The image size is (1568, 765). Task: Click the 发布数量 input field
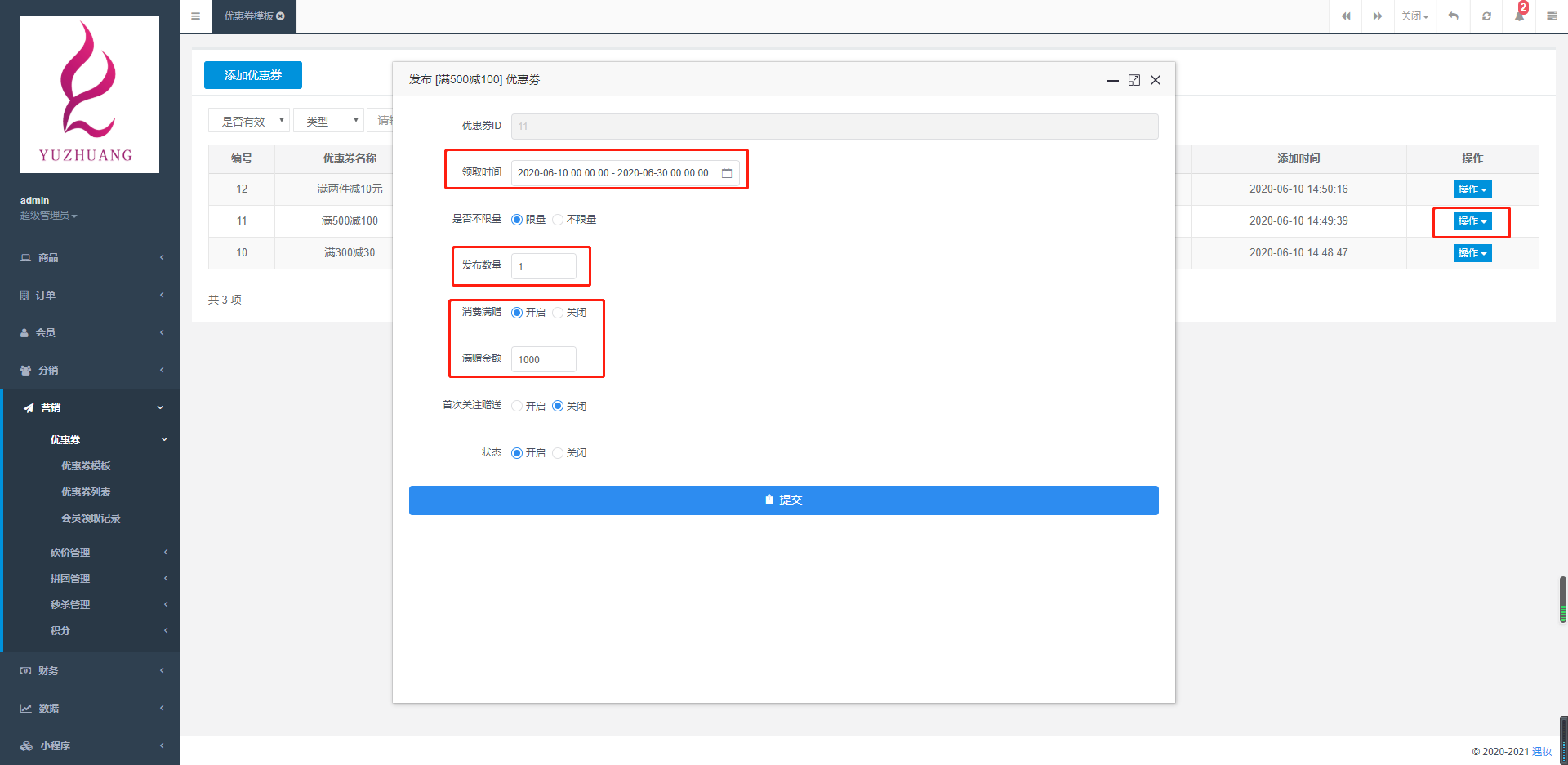pyautogui.click(x=544, y=266)
